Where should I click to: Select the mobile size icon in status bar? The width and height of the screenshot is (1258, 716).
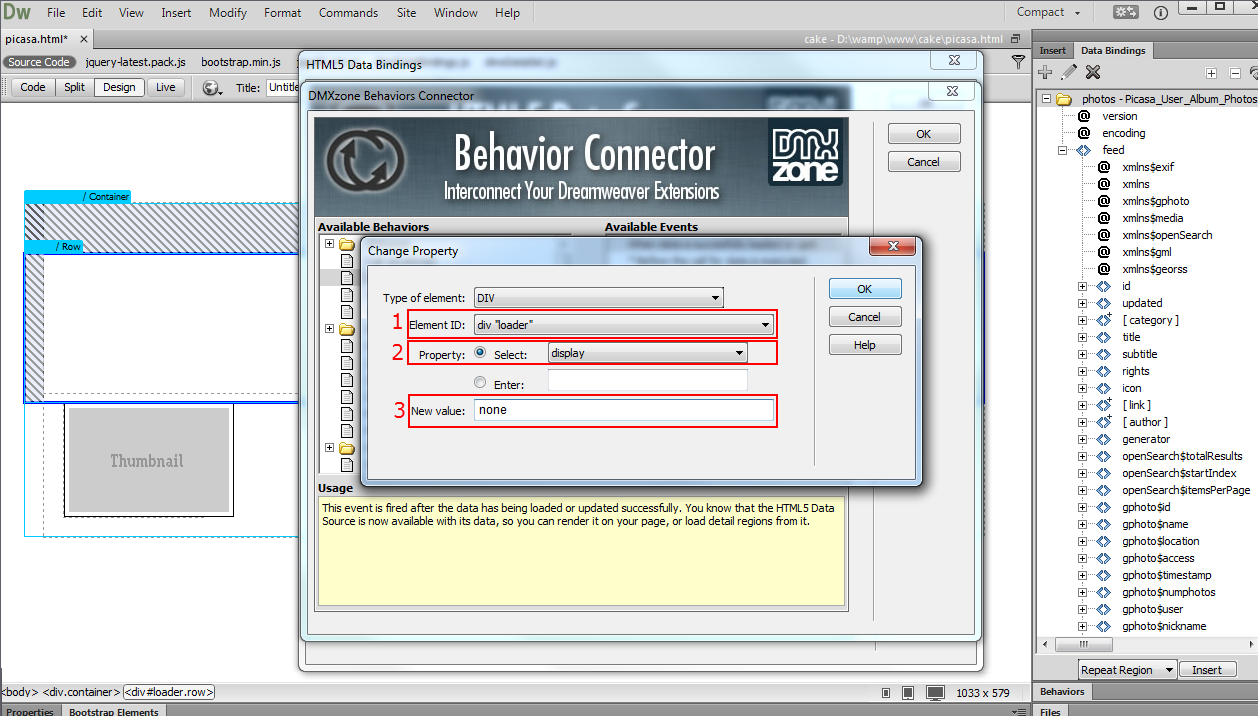pos(887,692)
